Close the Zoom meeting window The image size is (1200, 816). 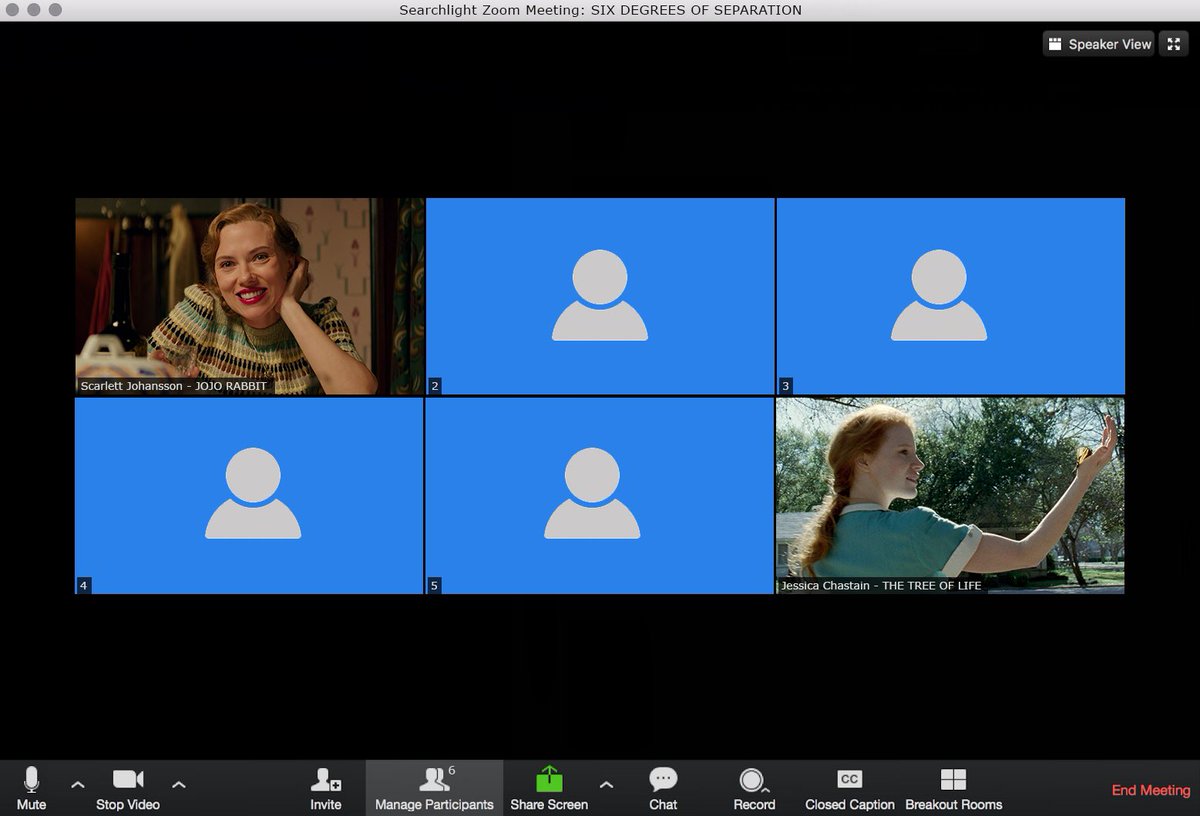pos(12,10)
